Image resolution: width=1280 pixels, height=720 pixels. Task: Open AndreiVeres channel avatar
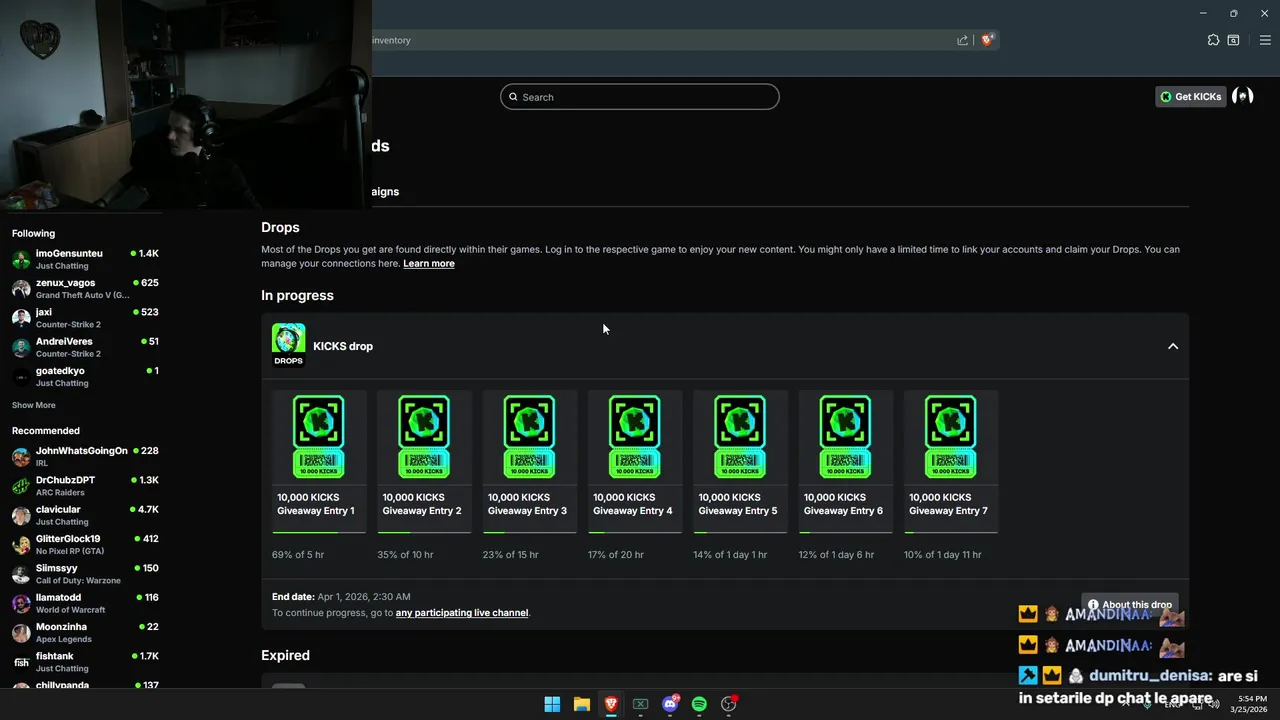[21, 347]
